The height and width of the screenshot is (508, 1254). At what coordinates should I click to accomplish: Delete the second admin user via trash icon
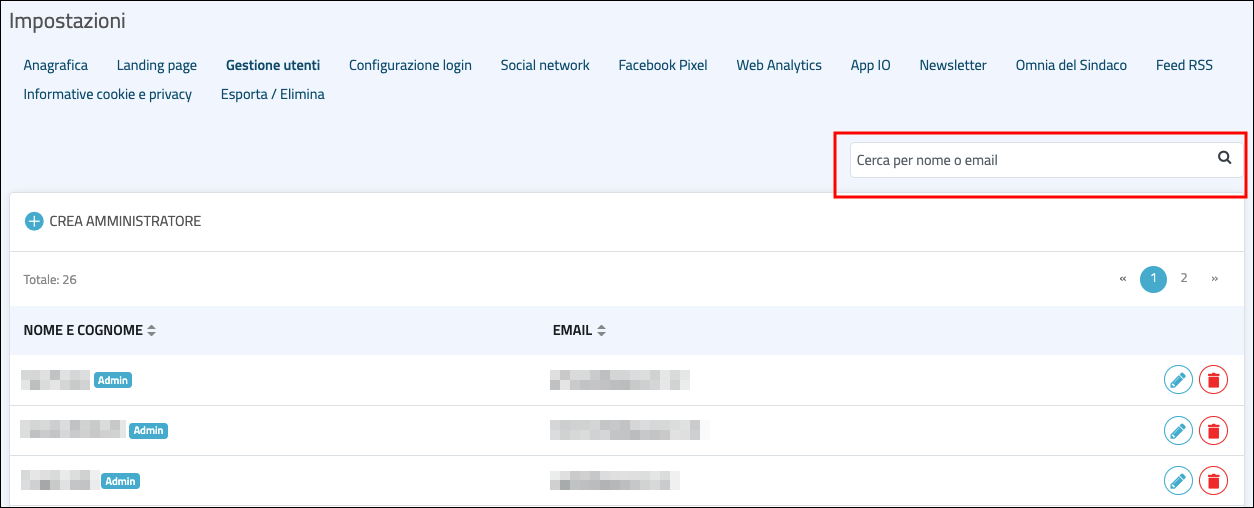[x=1213, y=431]
